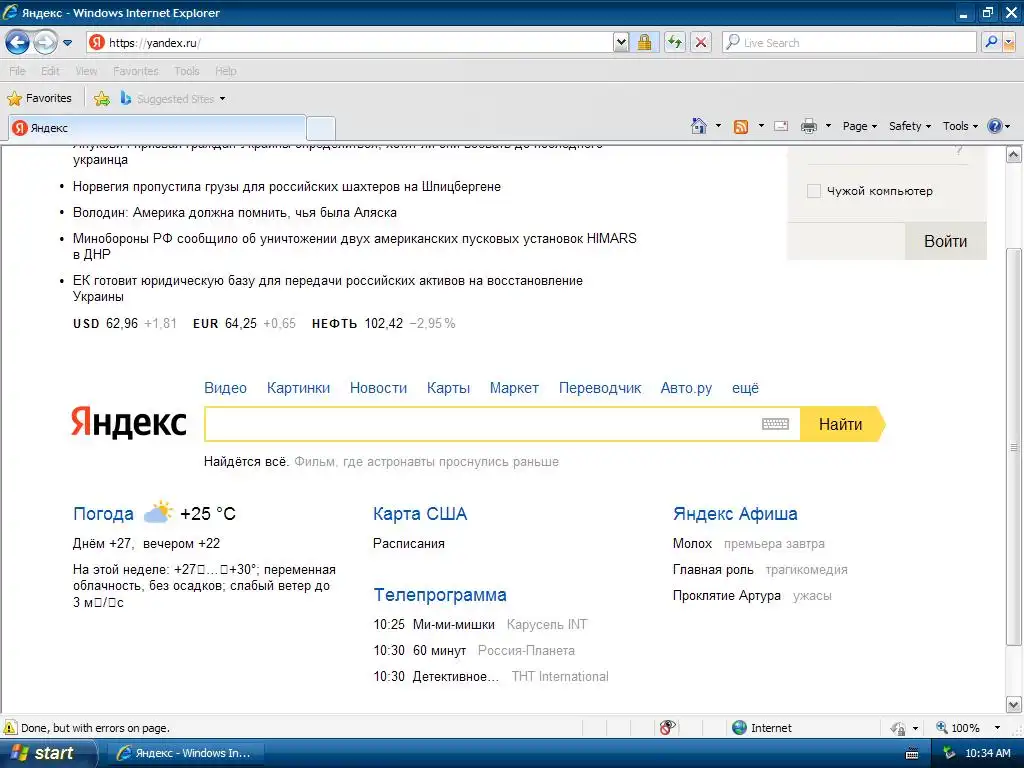1024x768 pixels.
Task: Click the RSS feeds icon
Action: 741,127
